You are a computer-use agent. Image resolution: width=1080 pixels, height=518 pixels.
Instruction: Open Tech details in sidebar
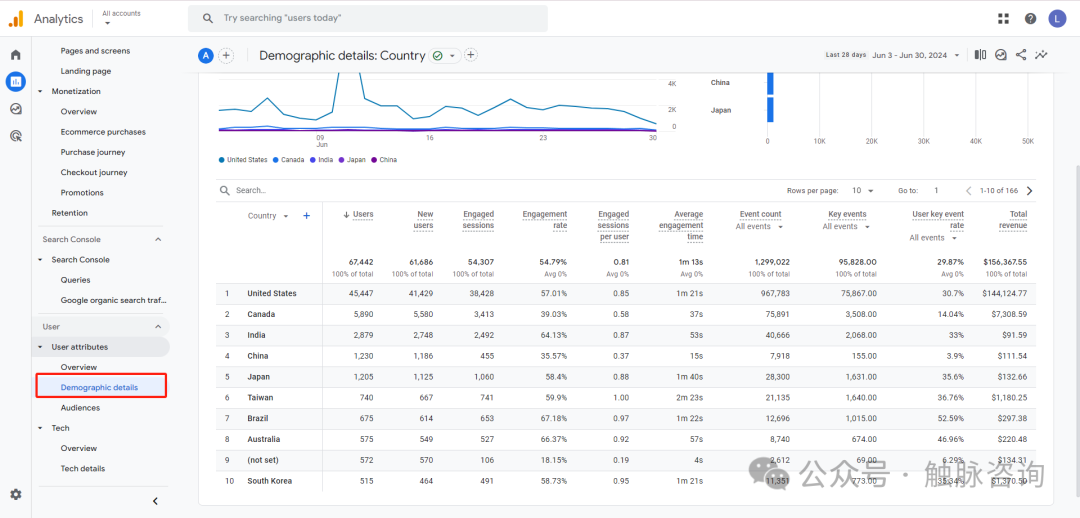coord(82,468)
